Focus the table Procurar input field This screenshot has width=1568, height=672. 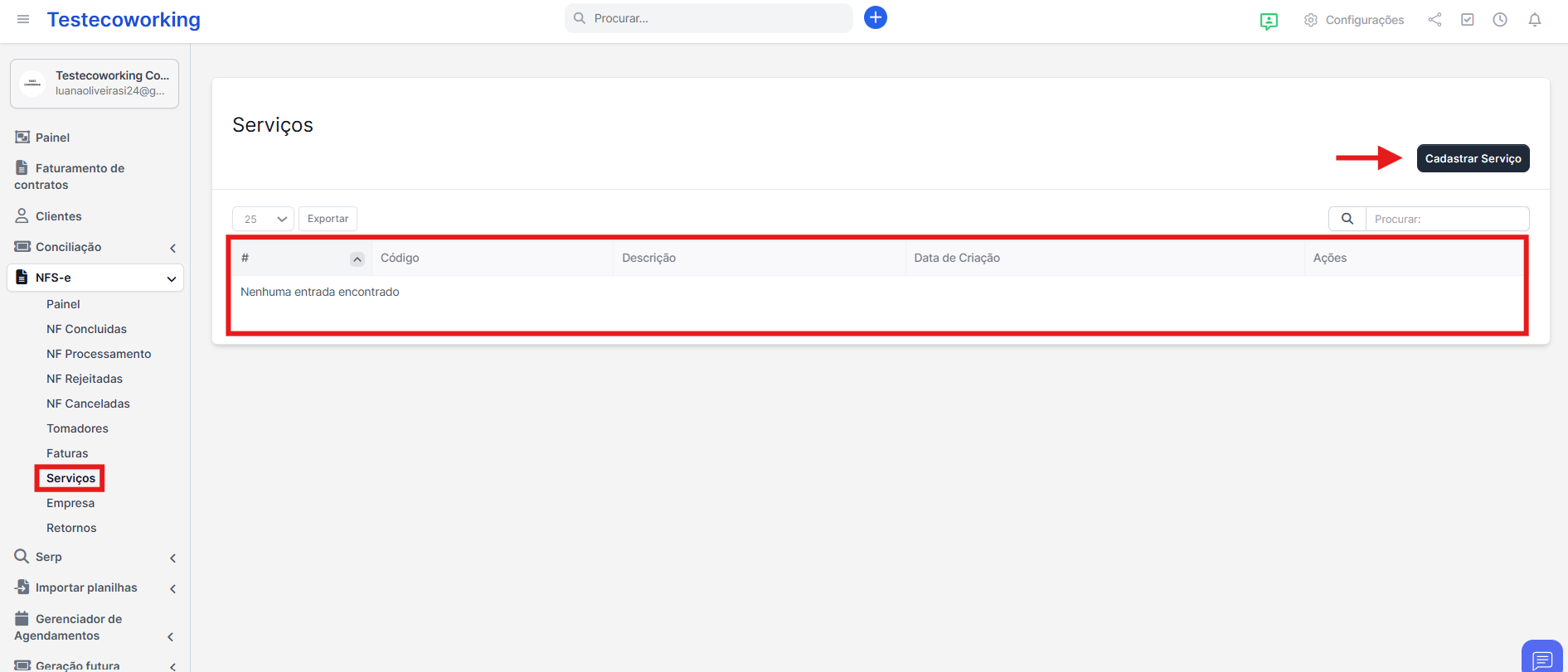pyautogui.click(x=1446, y=219)
